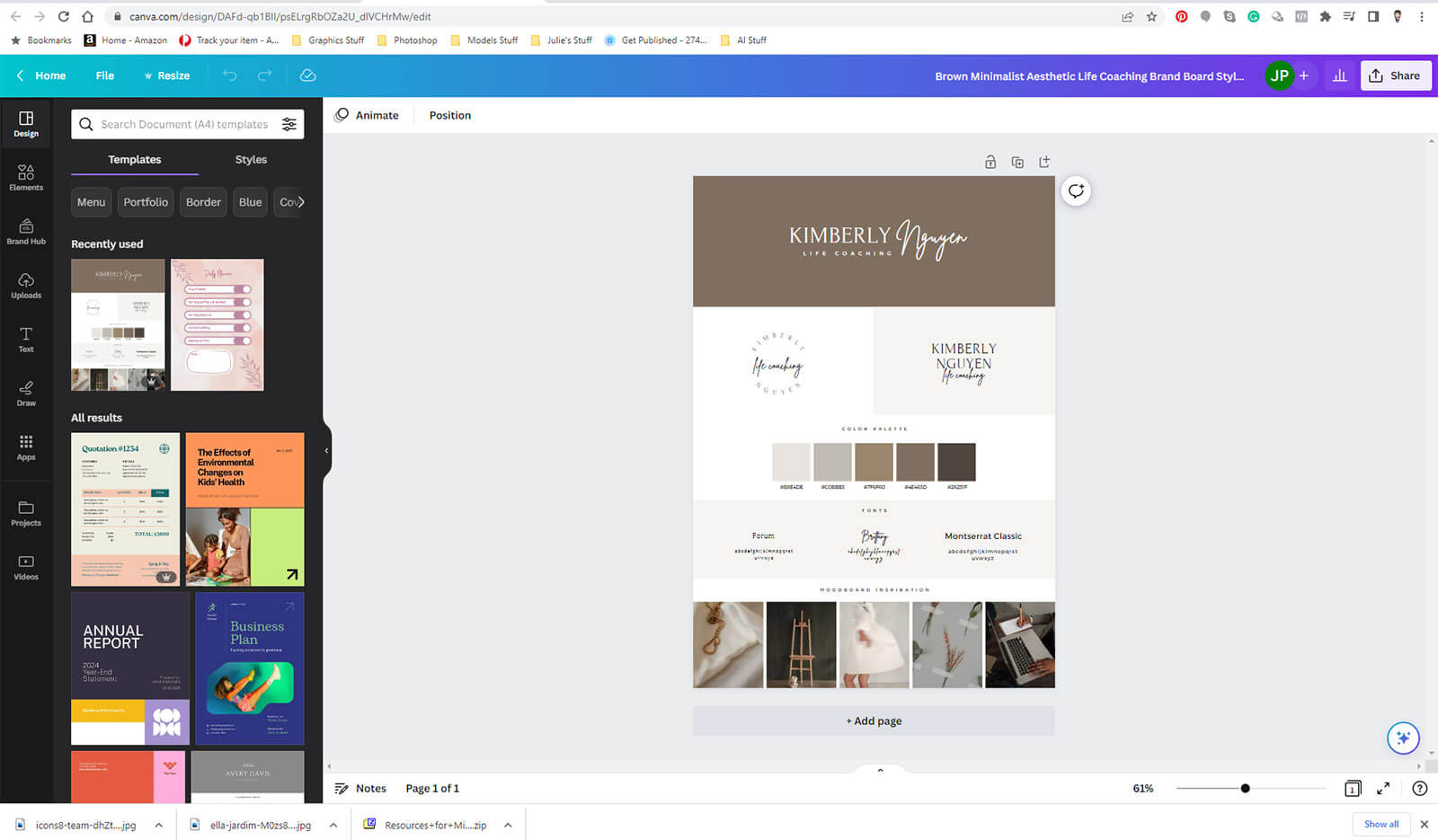
Task: Open the File menu
Action: [x=105, y=75]
